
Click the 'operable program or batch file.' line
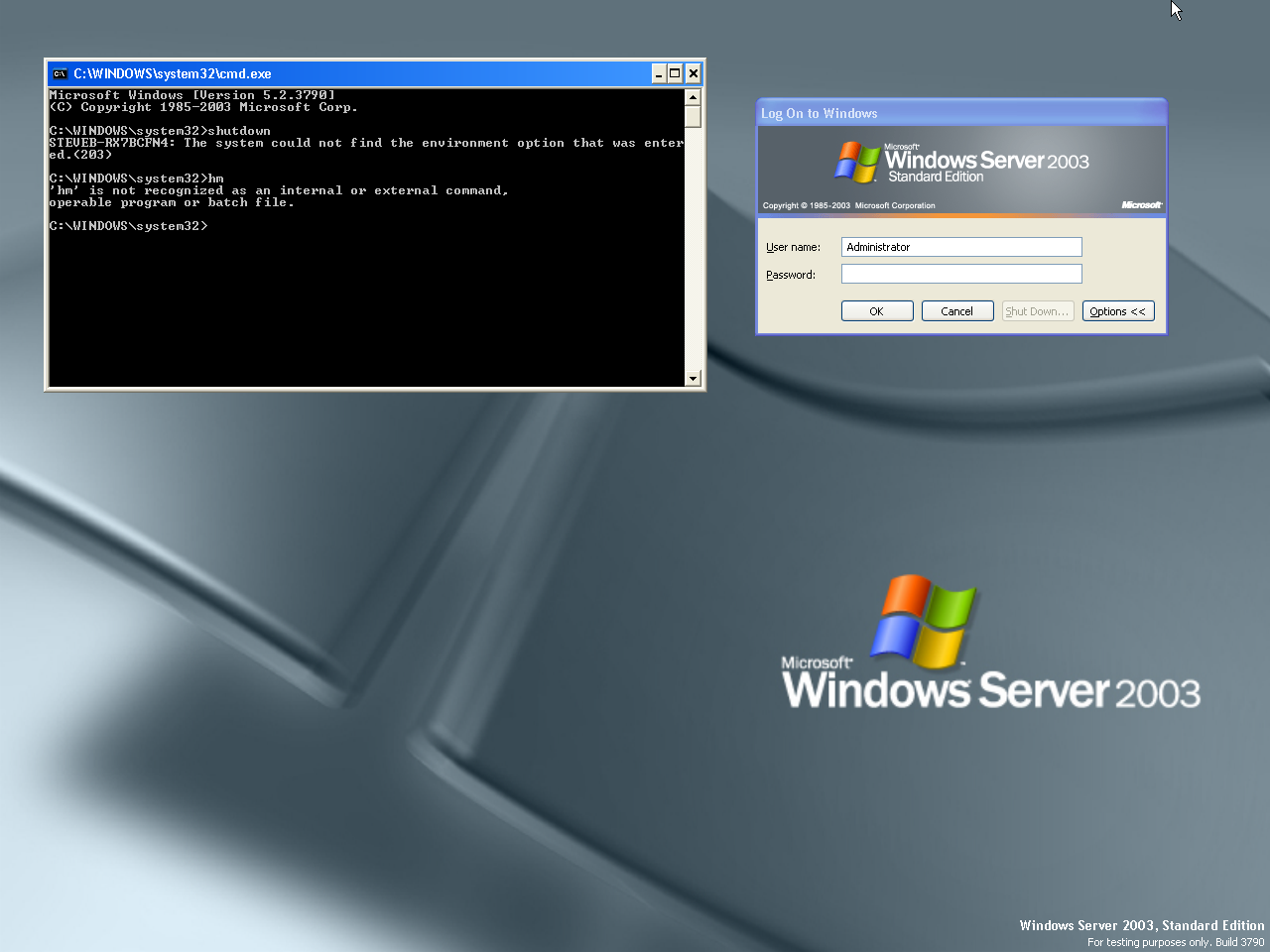[x=172, y=202]
